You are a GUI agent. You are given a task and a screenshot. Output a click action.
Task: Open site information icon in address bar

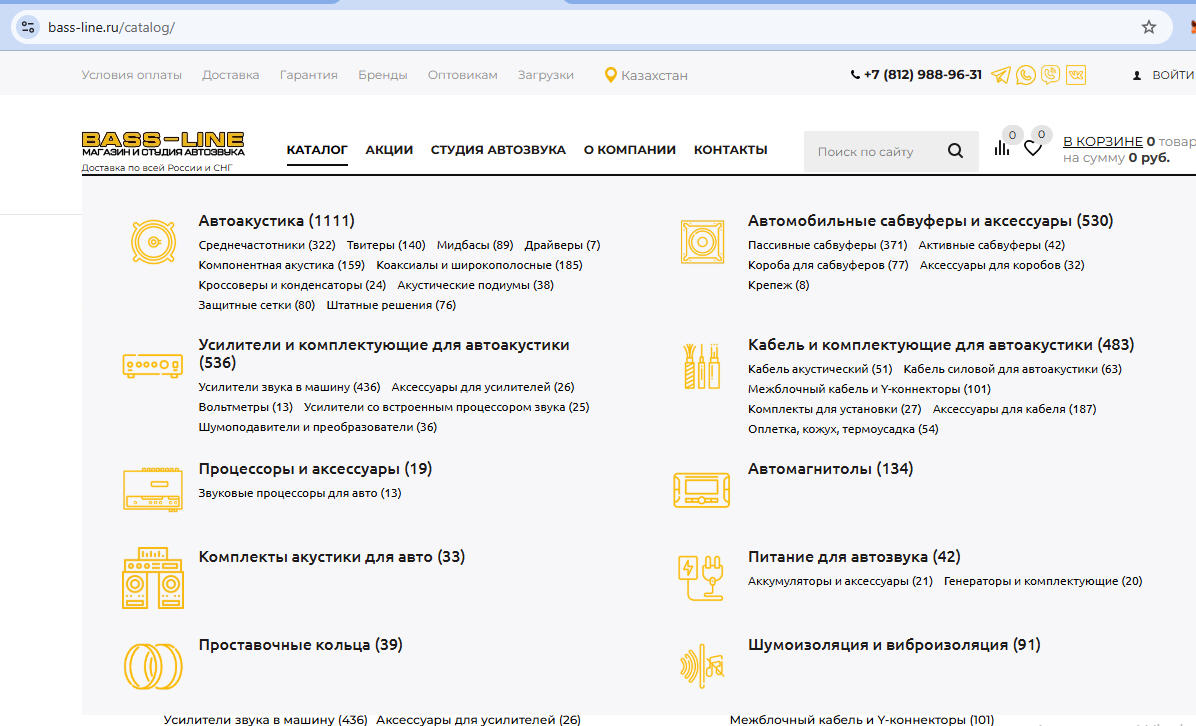[x=28, y=27]
